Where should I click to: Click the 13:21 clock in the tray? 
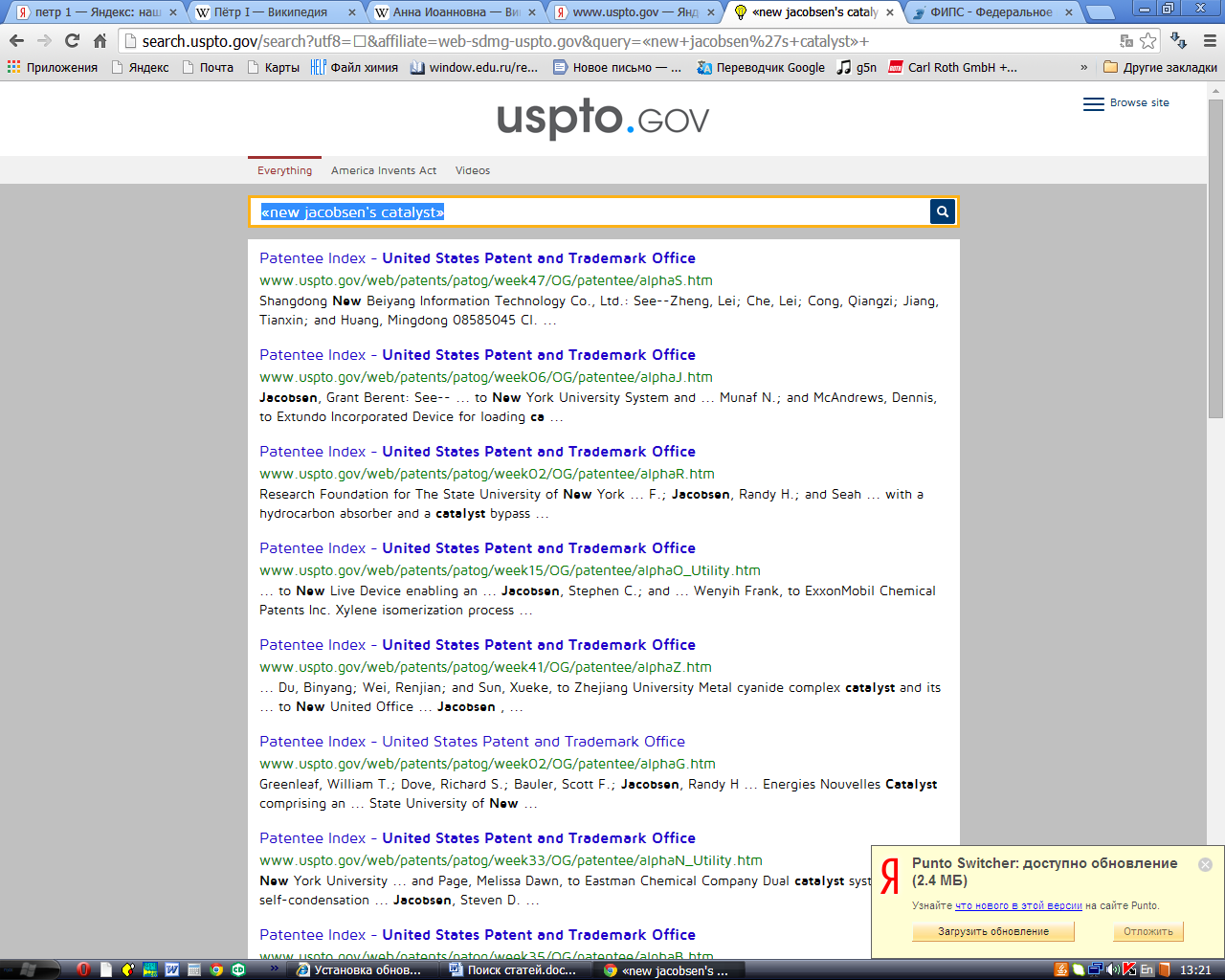[x=1195, y=969]
